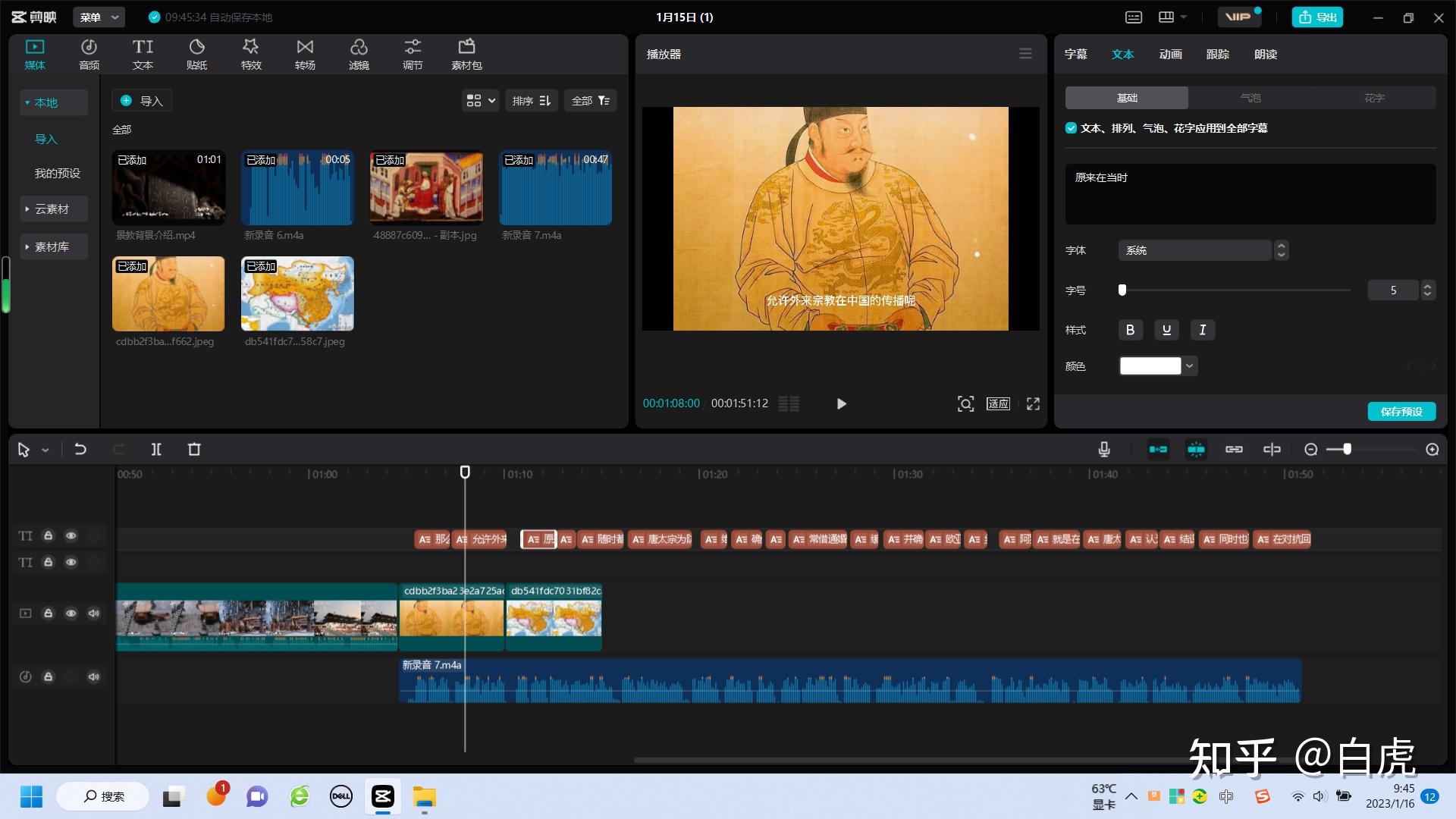The width and height of the screenshot is (1456, 819).
Task: Click the timeline zoom slider handle
Action: click(1347, 450)
